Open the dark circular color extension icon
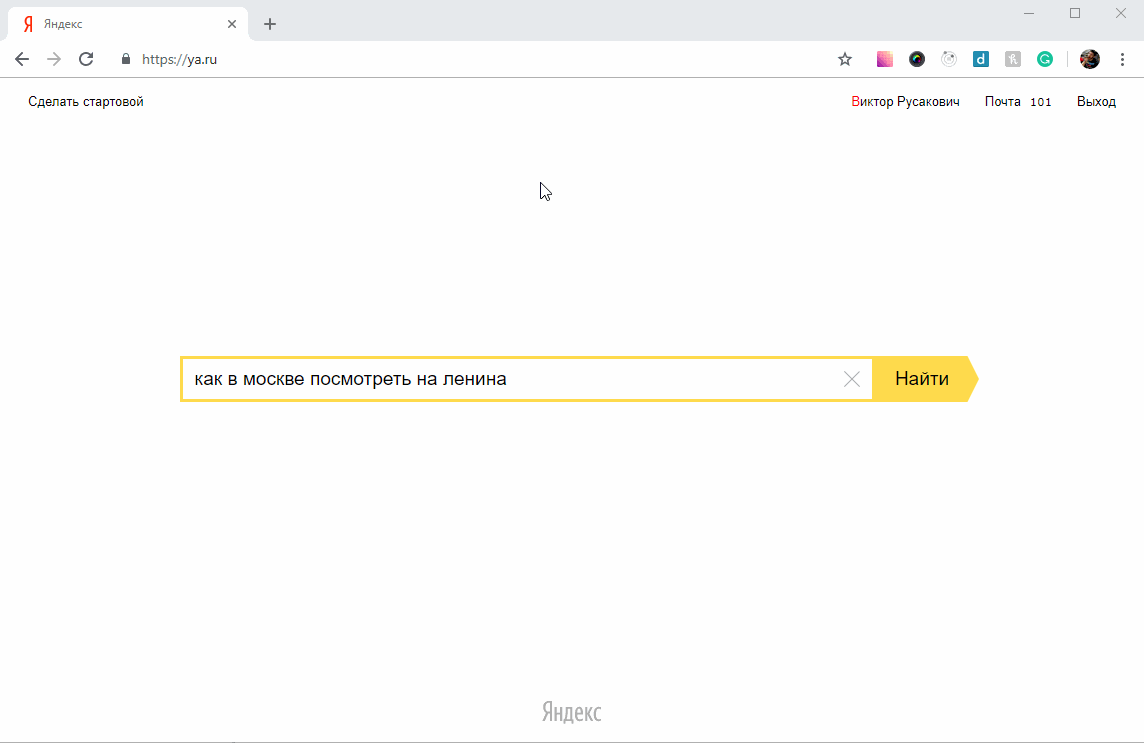Viewport: 1144px width, 743px height. pyautogui.click(x=916, y=59)
